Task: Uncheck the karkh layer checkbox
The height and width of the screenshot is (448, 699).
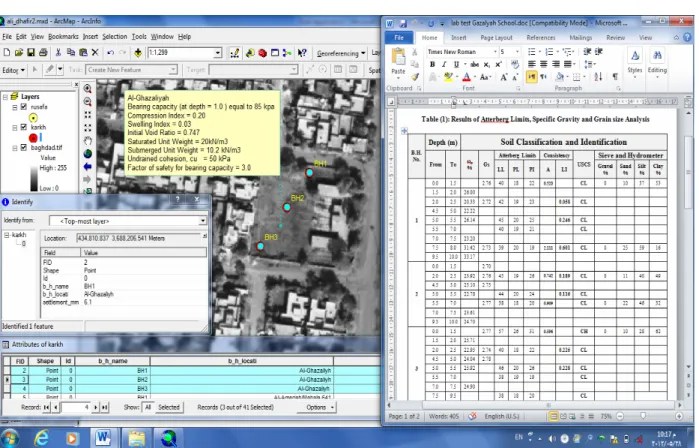Action: (24, 127)
